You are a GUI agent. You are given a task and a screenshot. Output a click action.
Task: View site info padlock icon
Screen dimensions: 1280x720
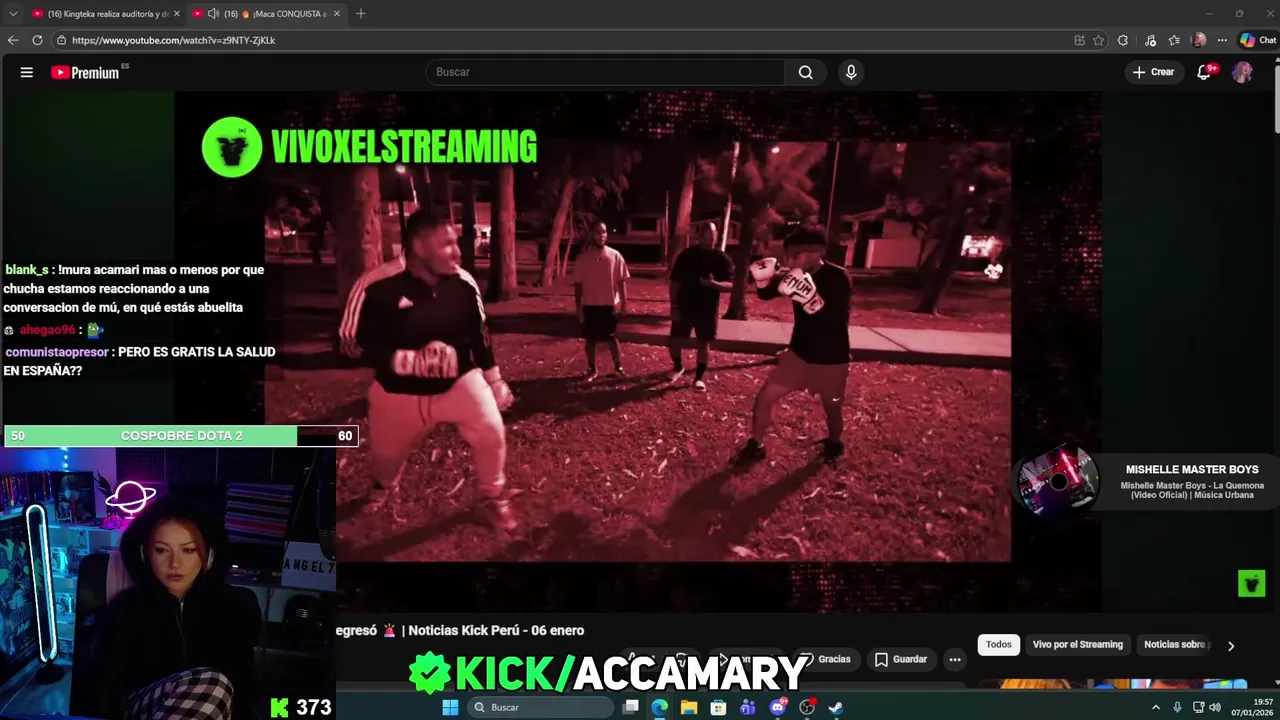pos(61,40)
